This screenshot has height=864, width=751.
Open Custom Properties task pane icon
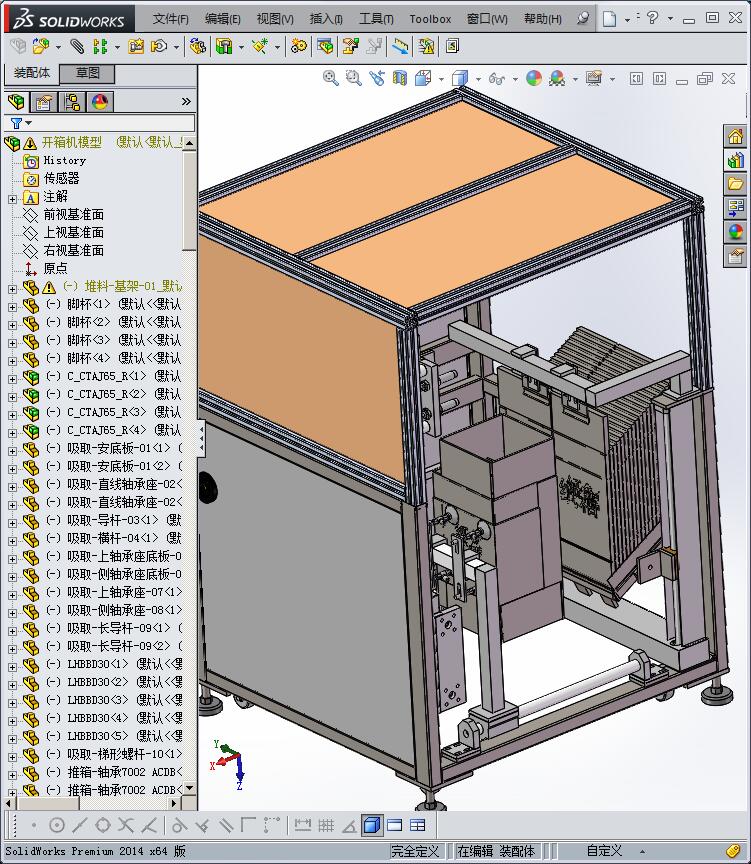[x=736, y=256]
